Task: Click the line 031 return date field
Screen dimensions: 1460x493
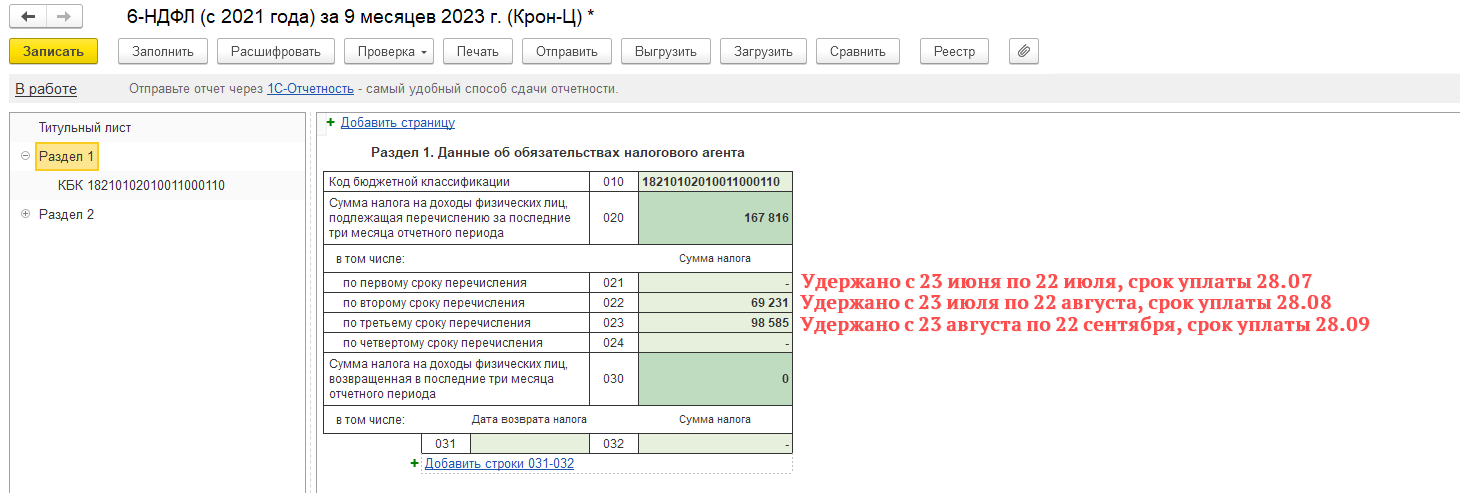Action: 530,443
